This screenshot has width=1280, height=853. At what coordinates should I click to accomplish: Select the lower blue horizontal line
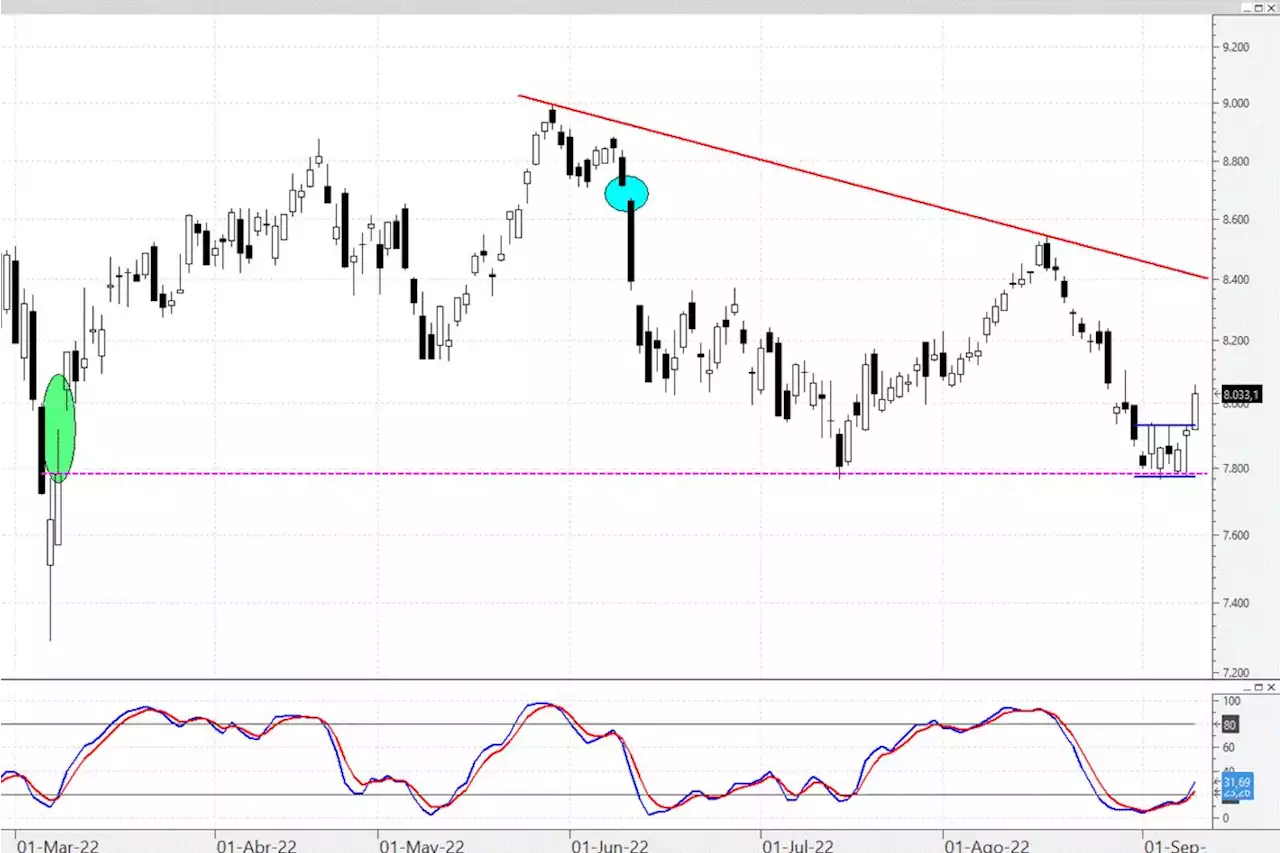tap(1165, 476)
